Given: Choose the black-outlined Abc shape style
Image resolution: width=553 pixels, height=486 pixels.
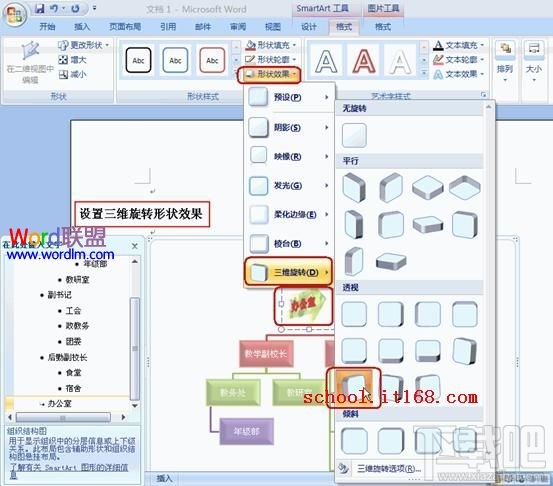Looking at the screenshot, I should tap(138, 60).
